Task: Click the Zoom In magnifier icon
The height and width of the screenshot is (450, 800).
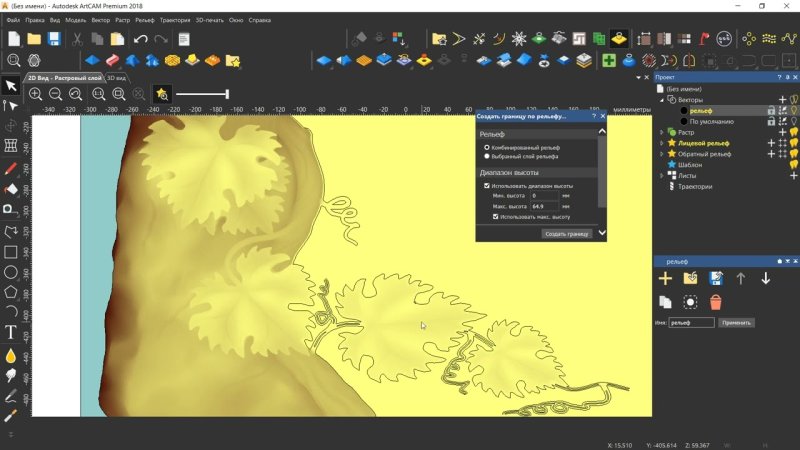Action: 35,94
